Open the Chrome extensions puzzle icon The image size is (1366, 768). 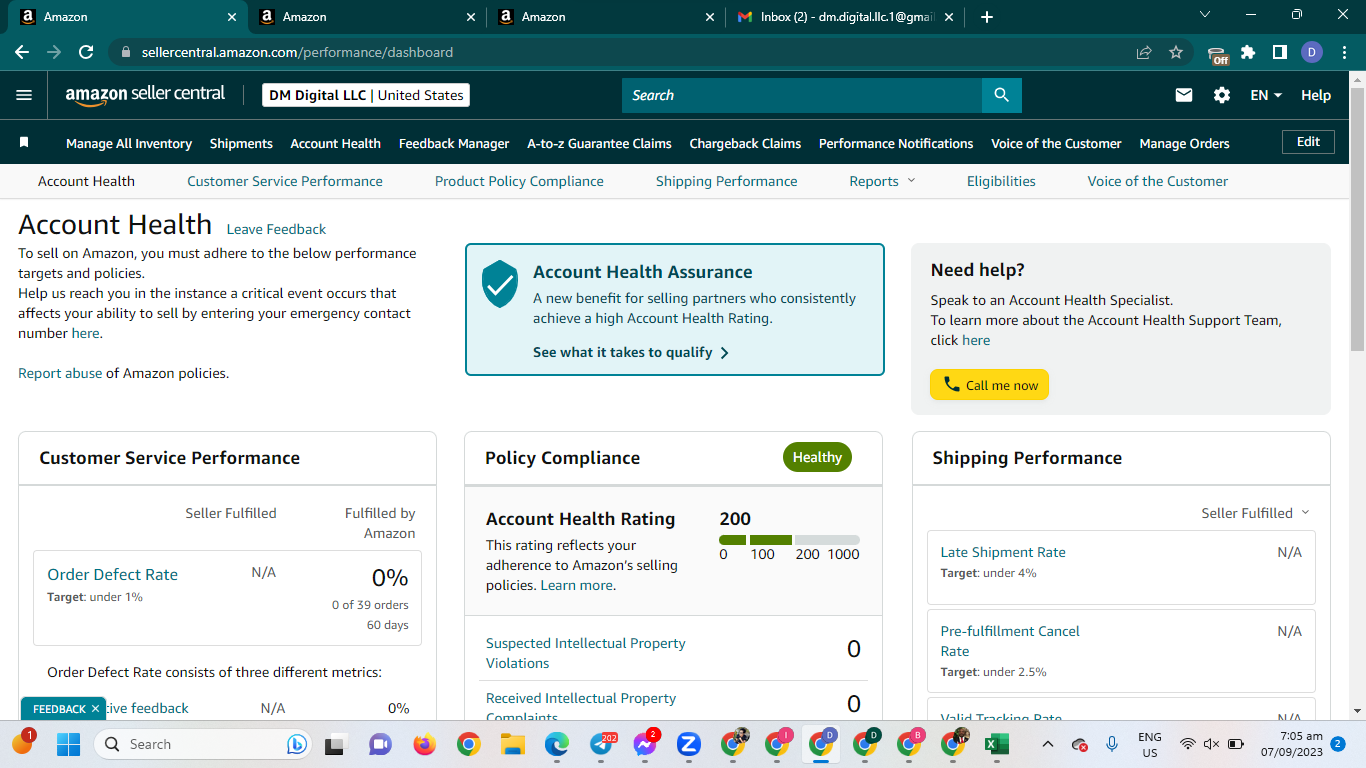(1248, 52)
